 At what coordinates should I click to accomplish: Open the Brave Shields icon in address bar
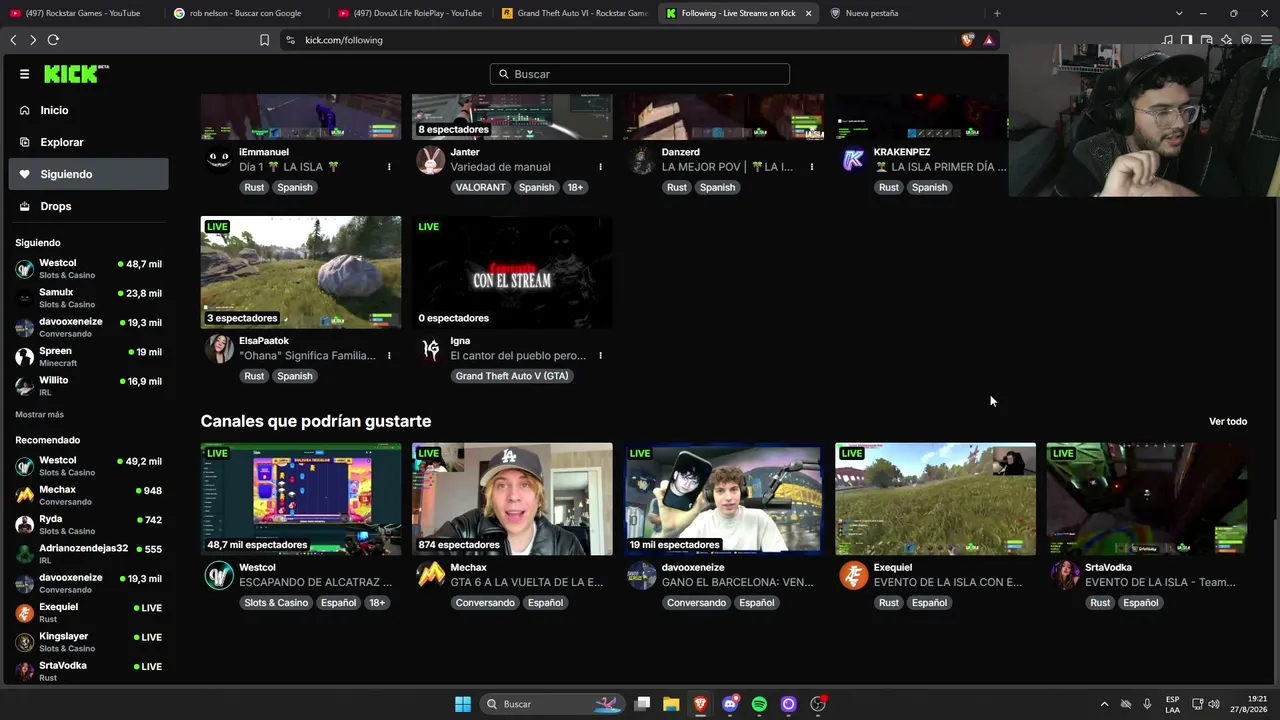point(967,40)
